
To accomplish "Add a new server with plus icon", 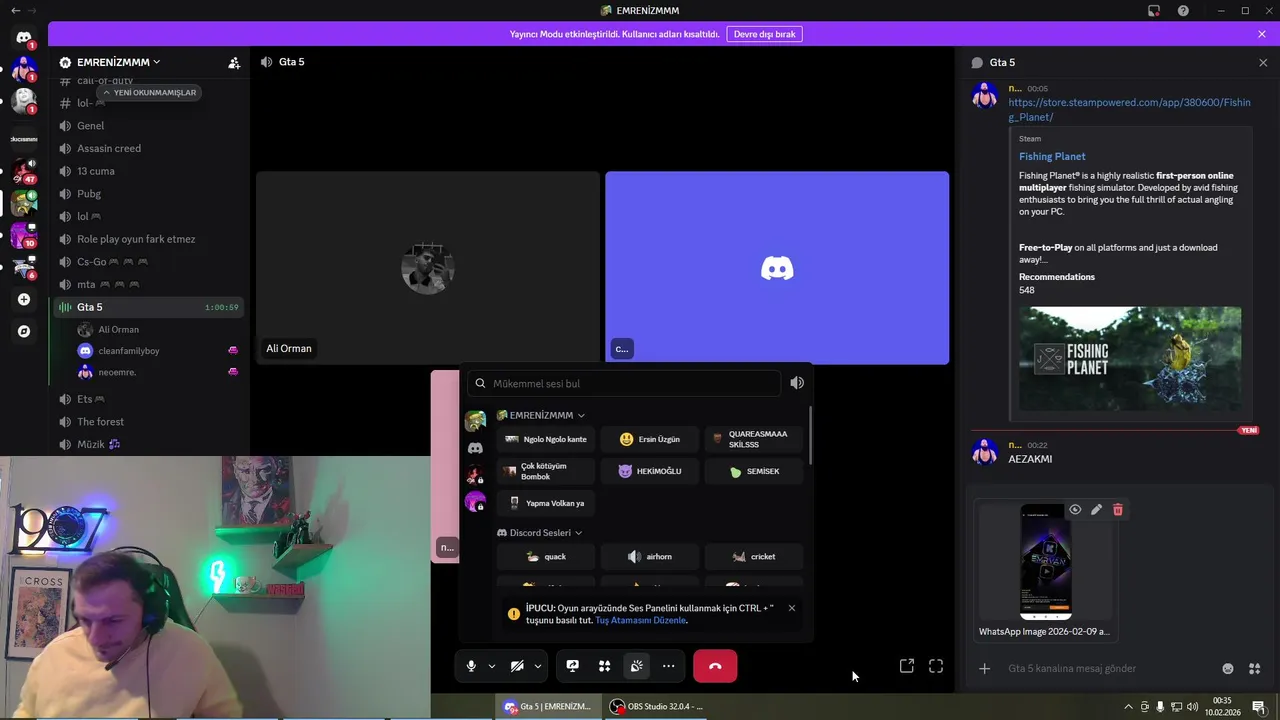I will click(24, 299).
